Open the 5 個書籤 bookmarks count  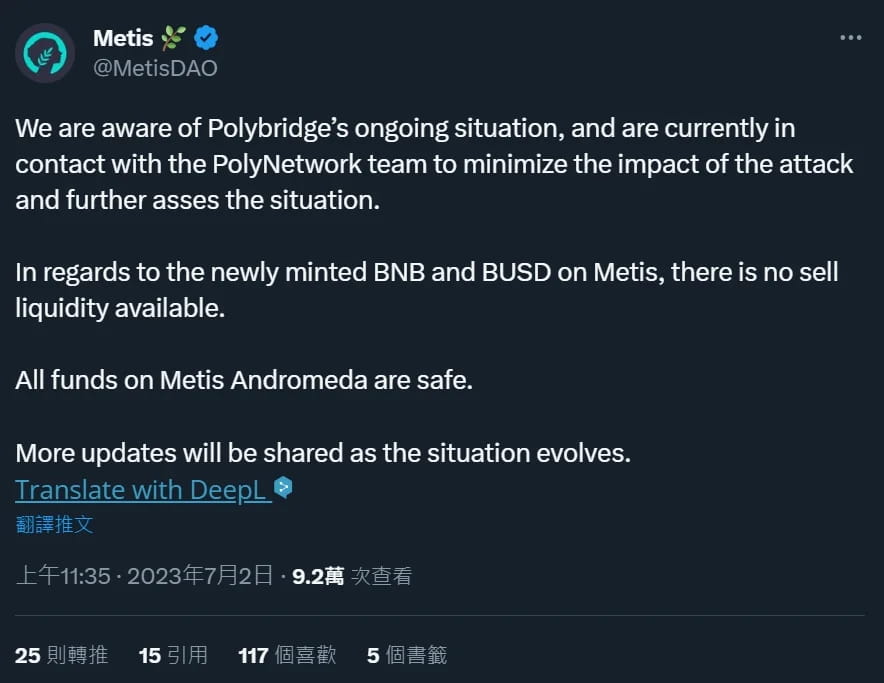pos(406,655)
